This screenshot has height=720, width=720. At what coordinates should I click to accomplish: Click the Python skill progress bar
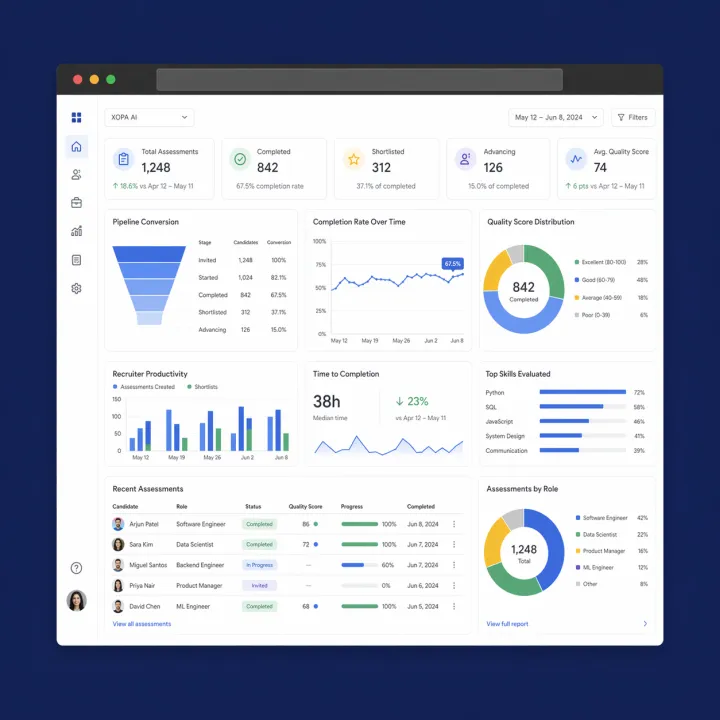583,392
